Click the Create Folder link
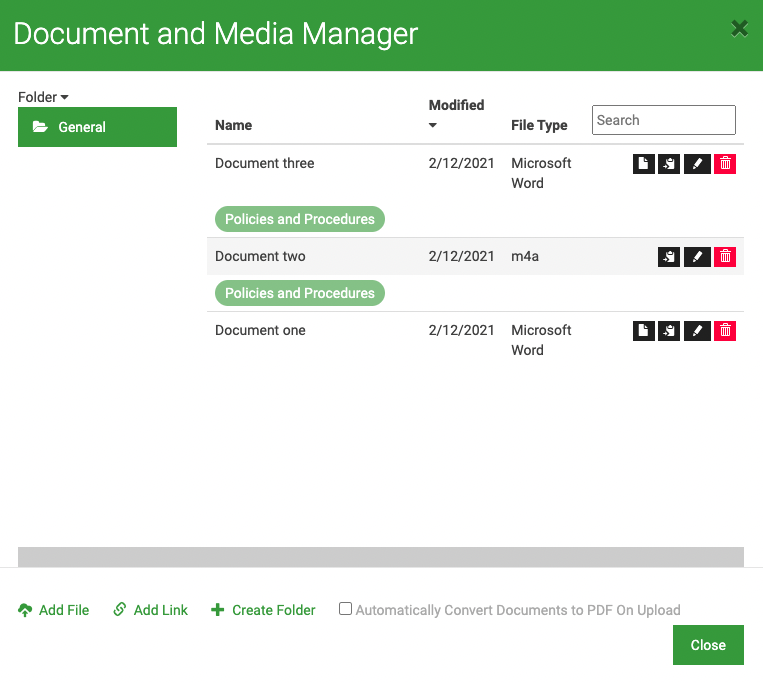The height and width of the screenshot is (683, 763). point(263,610)
